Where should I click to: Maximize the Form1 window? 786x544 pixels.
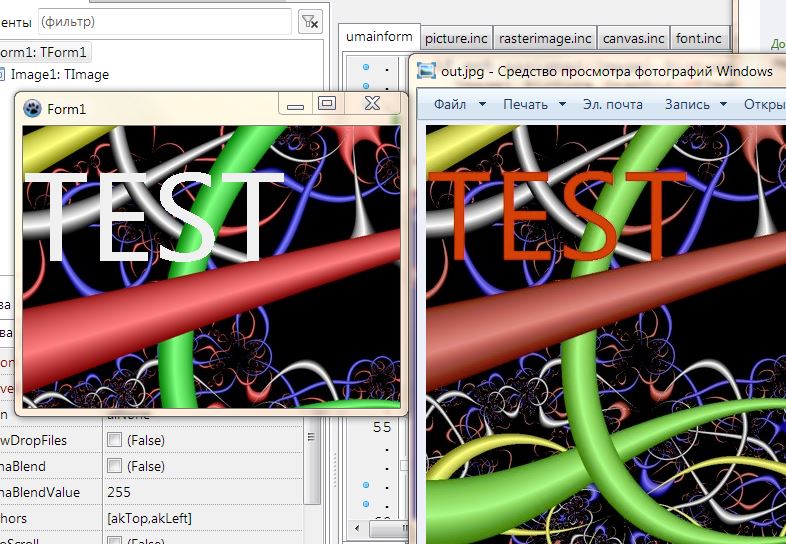pyautogui.click(x=326, y=103)
